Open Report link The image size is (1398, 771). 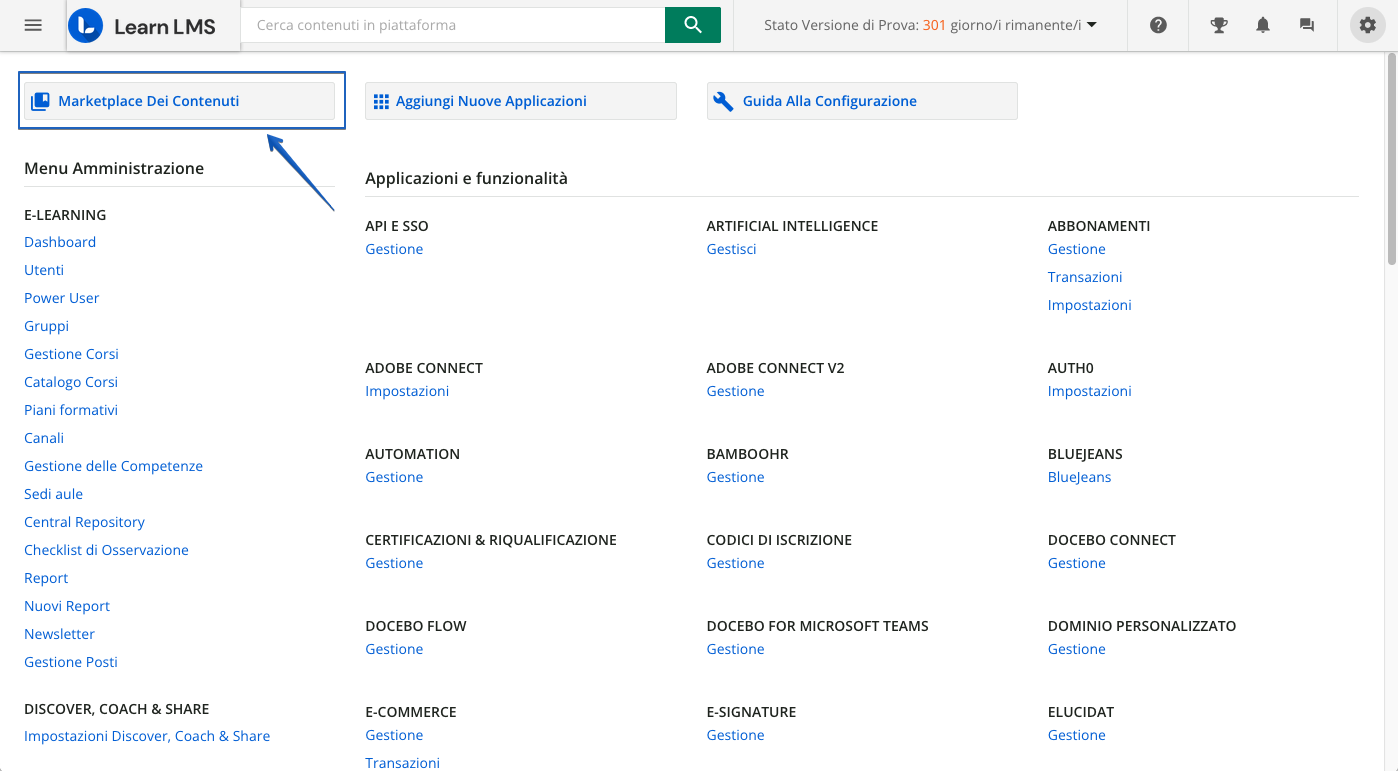click(46, 578)
